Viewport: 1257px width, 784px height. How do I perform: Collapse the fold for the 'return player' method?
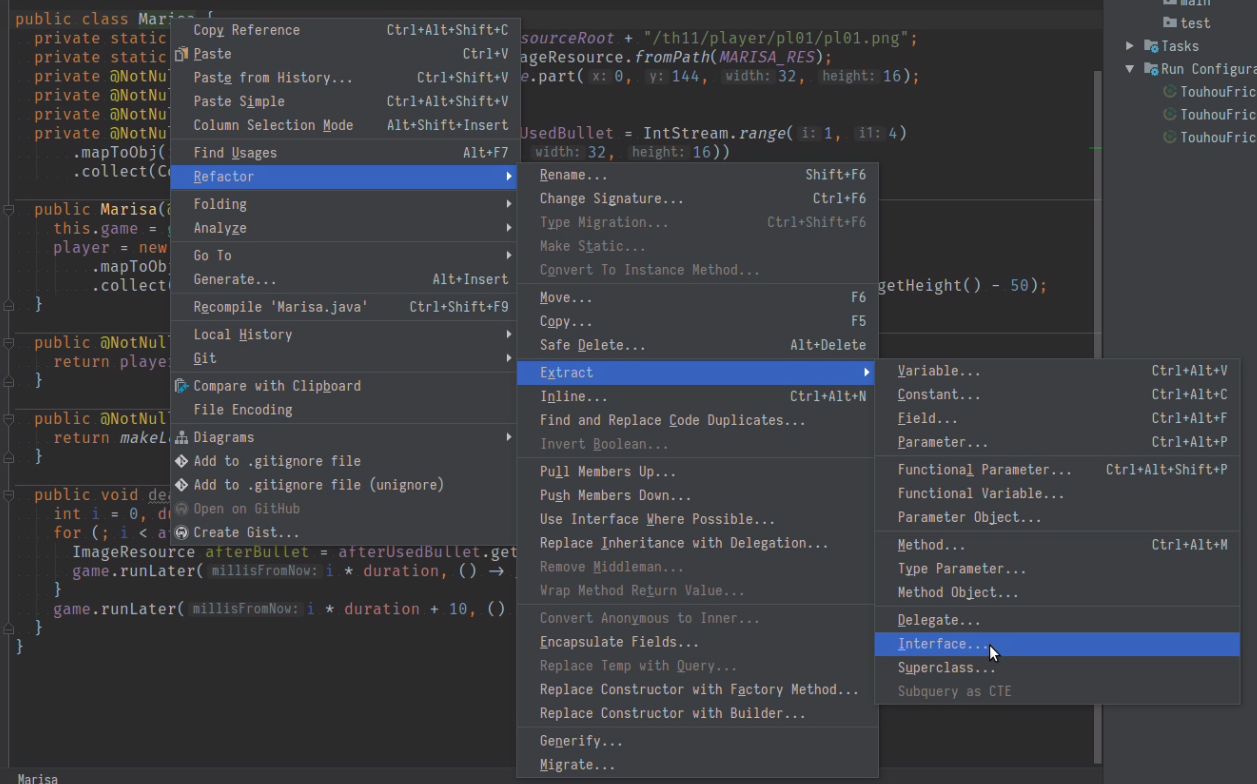coord(8,343)
